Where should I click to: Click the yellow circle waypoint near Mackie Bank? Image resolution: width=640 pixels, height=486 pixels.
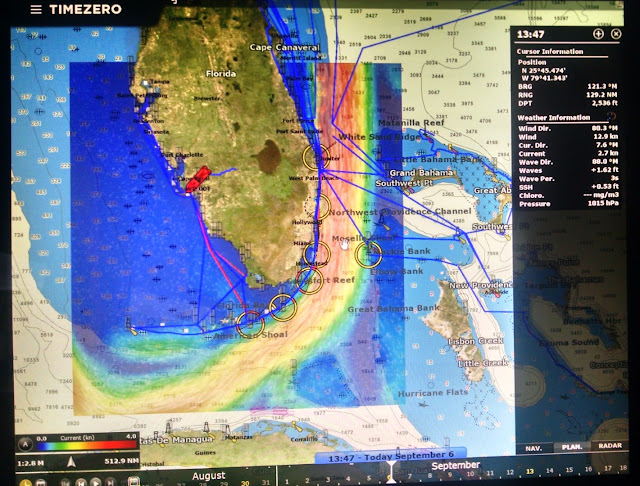(369, 254)
